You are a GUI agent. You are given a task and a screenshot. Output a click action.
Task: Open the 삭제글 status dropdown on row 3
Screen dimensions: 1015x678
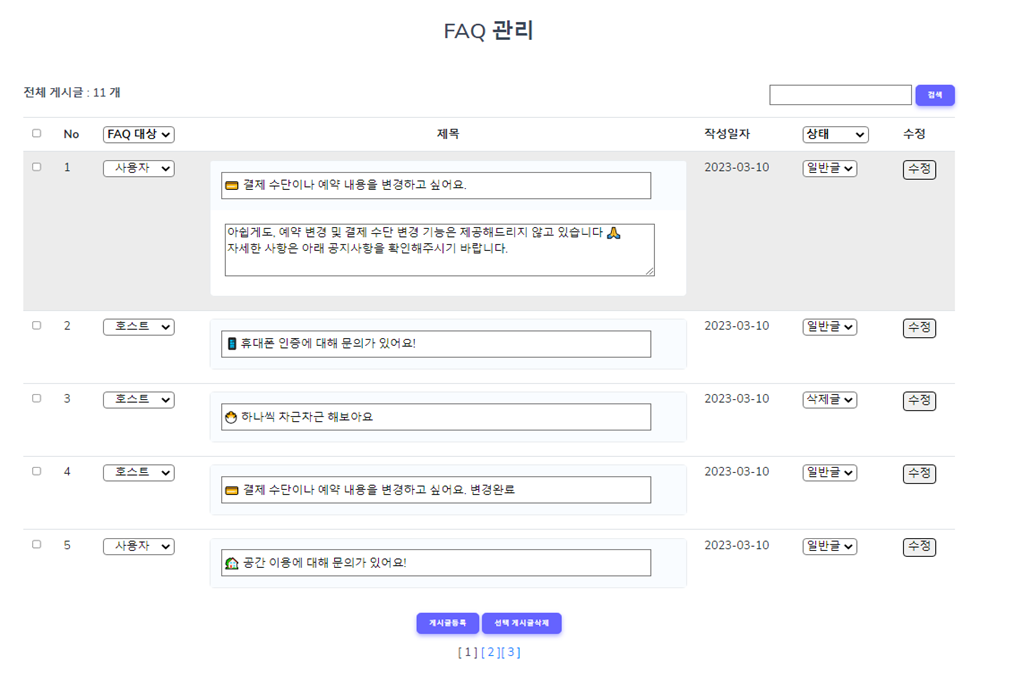pyautogui.click(x=828, y=400)
